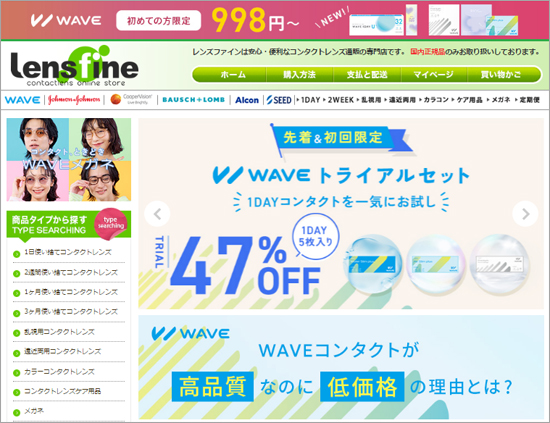
Task: Open the WAVE トライアルセット 47% OFF banner
Action: point(341,214)
